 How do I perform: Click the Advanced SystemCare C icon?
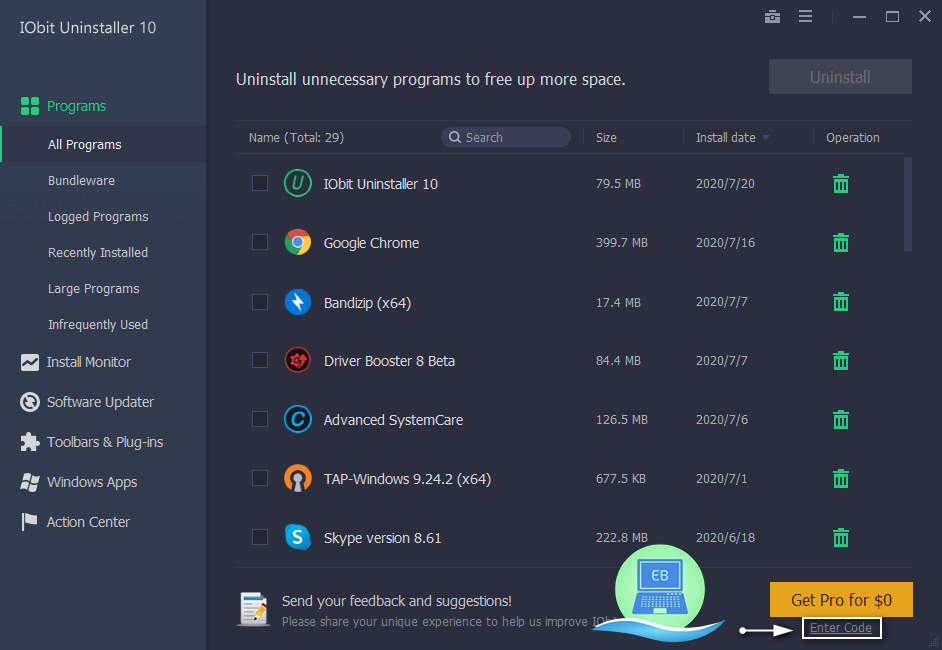click(x=297, y=419)
